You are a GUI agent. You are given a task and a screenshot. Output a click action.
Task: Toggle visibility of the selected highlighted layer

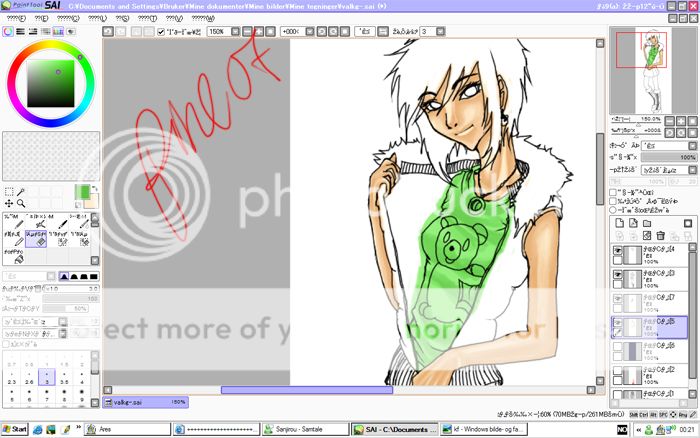click(616, 321)
